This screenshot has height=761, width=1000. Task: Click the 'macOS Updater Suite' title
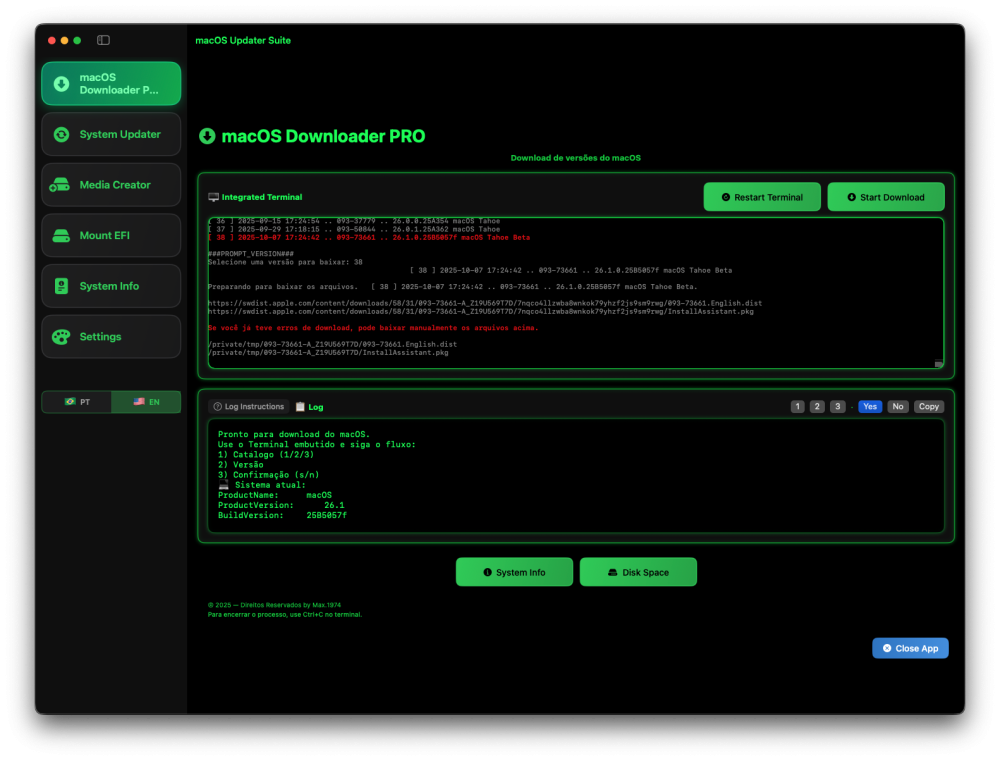[243, 40]
